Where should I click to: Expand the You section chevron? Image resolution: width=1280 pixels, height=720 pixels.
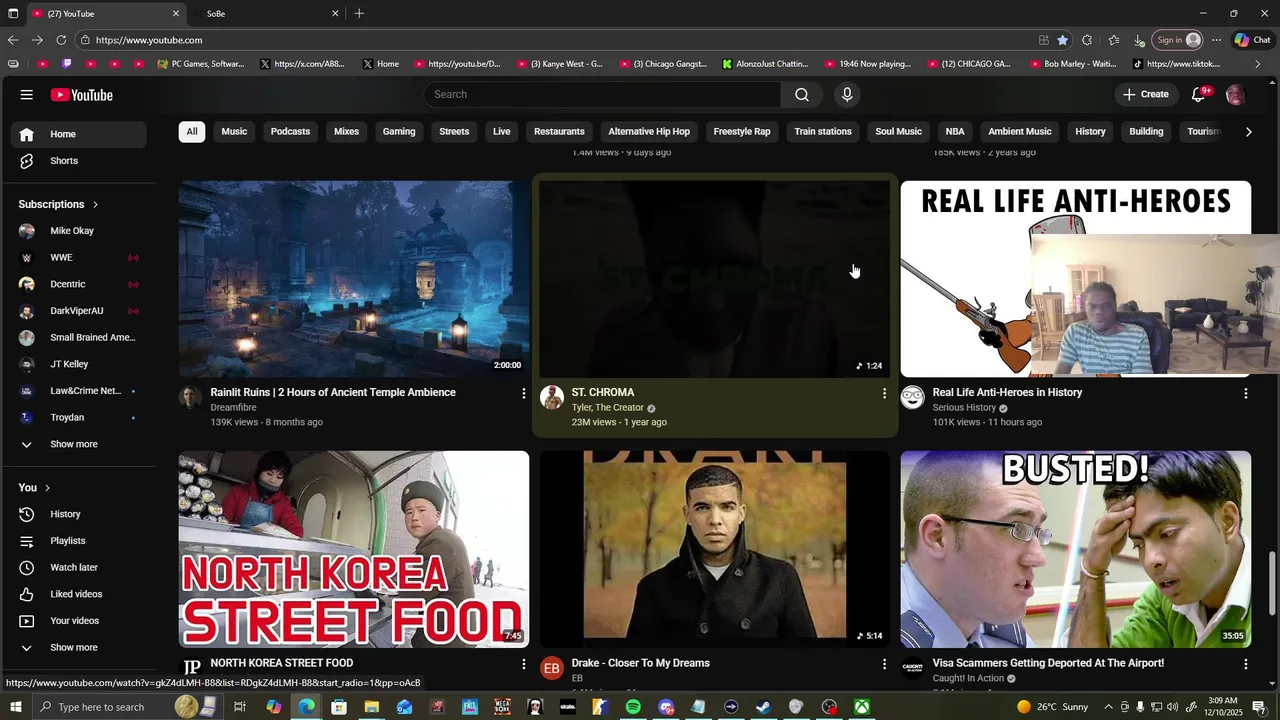[47, 488]
